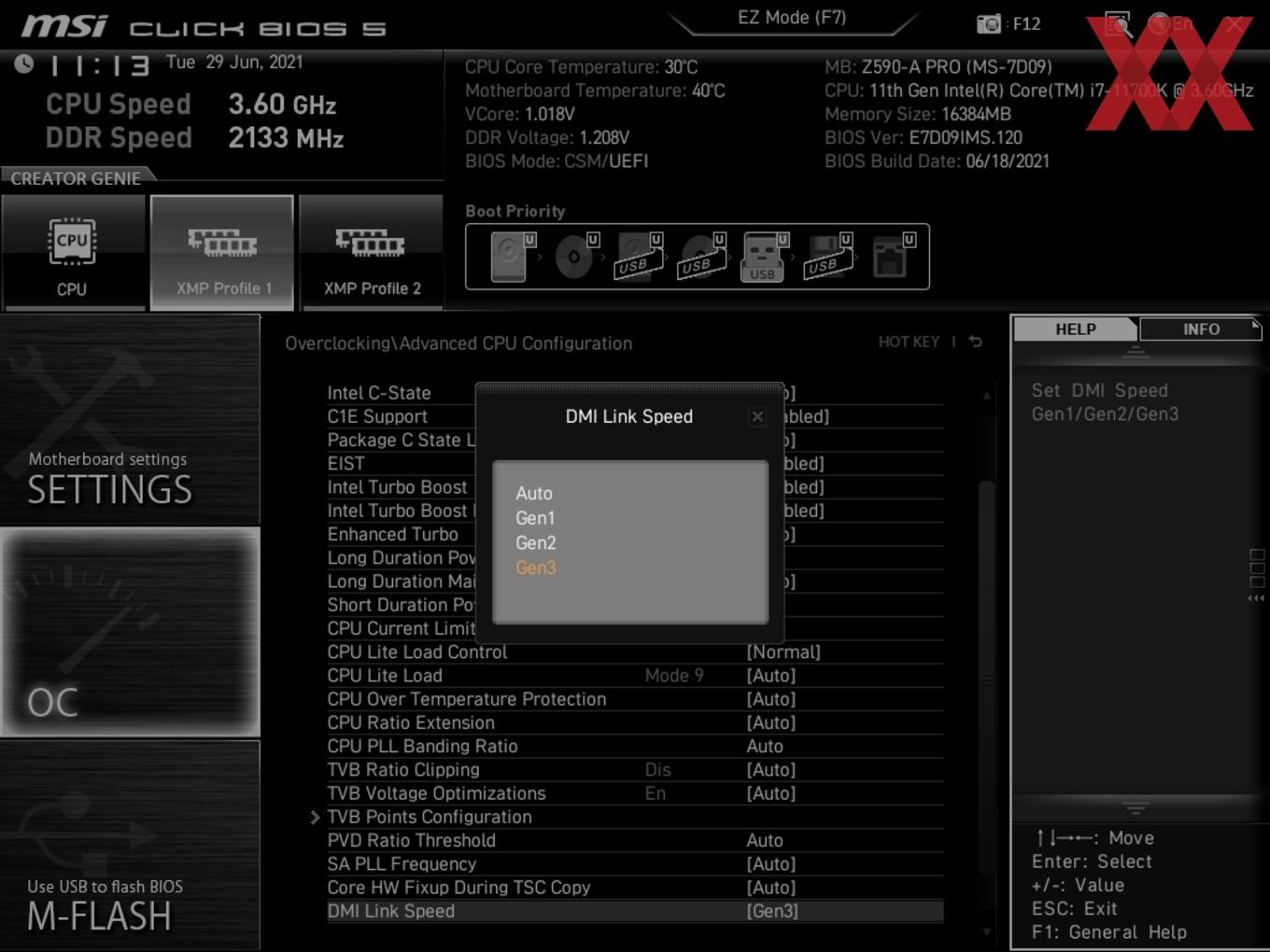Open Core HW Fixup During TSC Copy value
This screenshot has height=952, width=1270.
coord(771,888)
